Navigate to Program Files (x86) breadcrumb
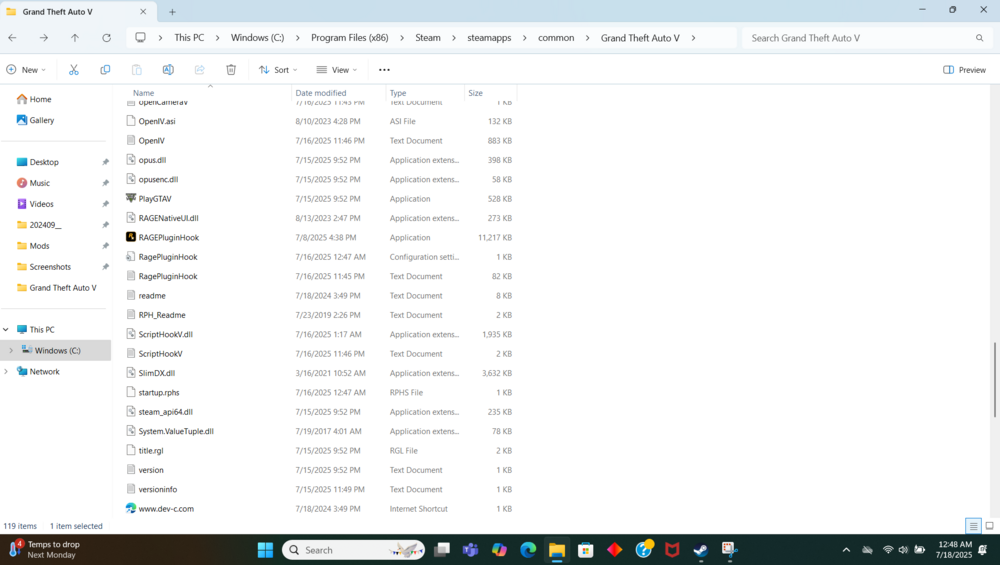Image resolution: width=1000 pixels, height=565 pixels. point(349,38)
